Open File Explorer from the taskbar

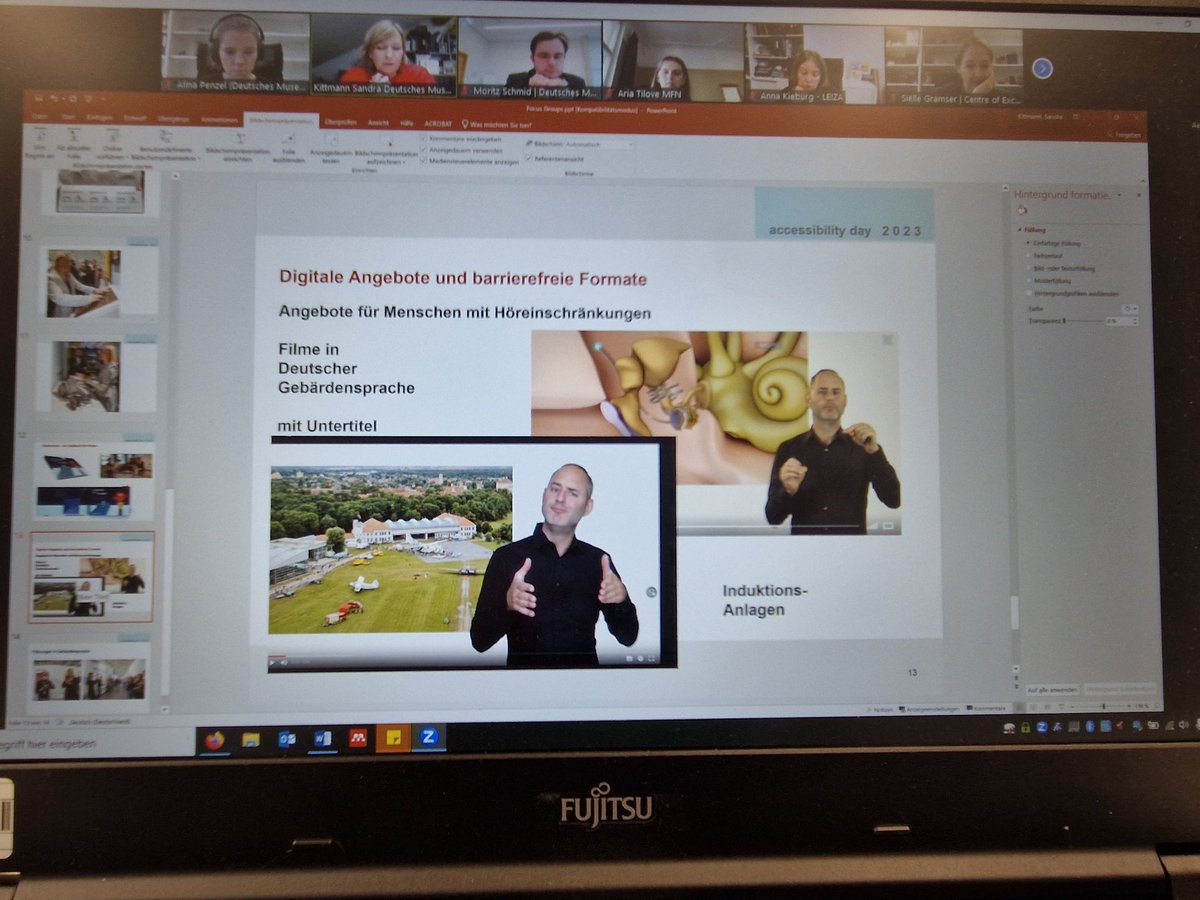(x=251, y=740)
